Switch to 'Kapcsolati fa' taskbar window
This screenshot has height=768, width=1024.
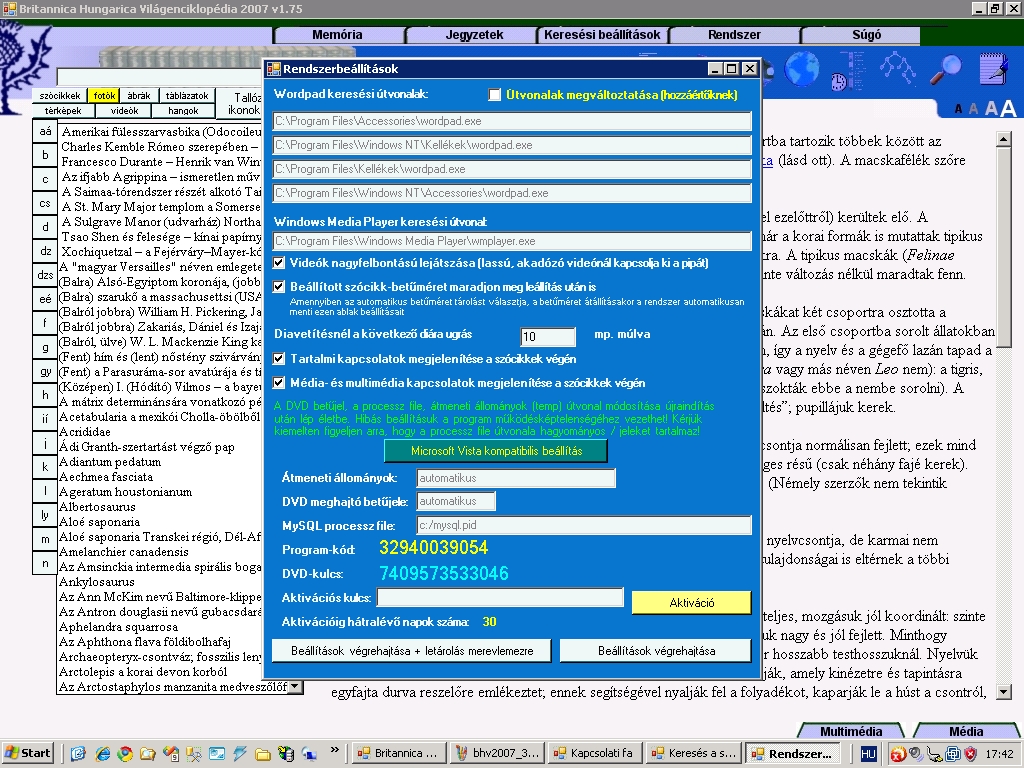coord(596,753)
